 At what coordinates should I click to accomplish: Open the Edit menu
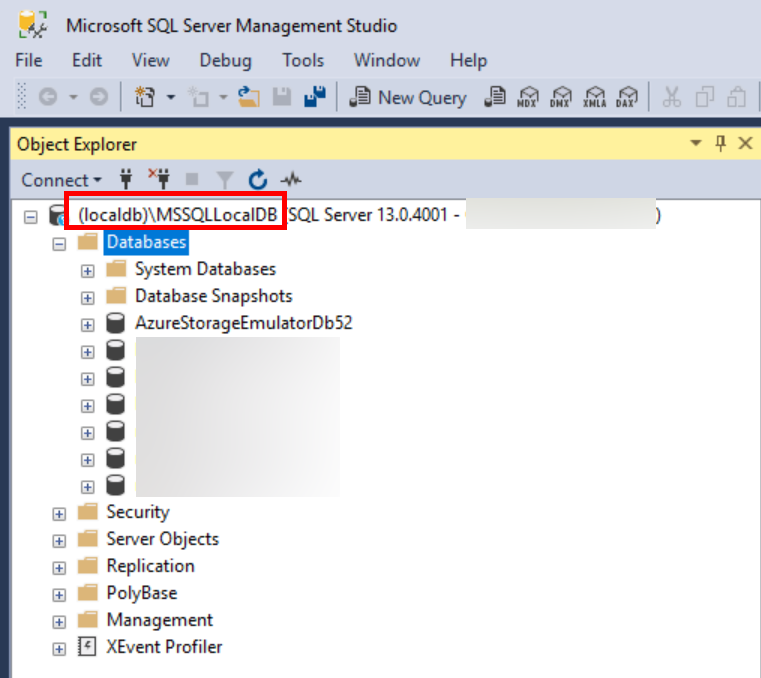coord(87,60)
